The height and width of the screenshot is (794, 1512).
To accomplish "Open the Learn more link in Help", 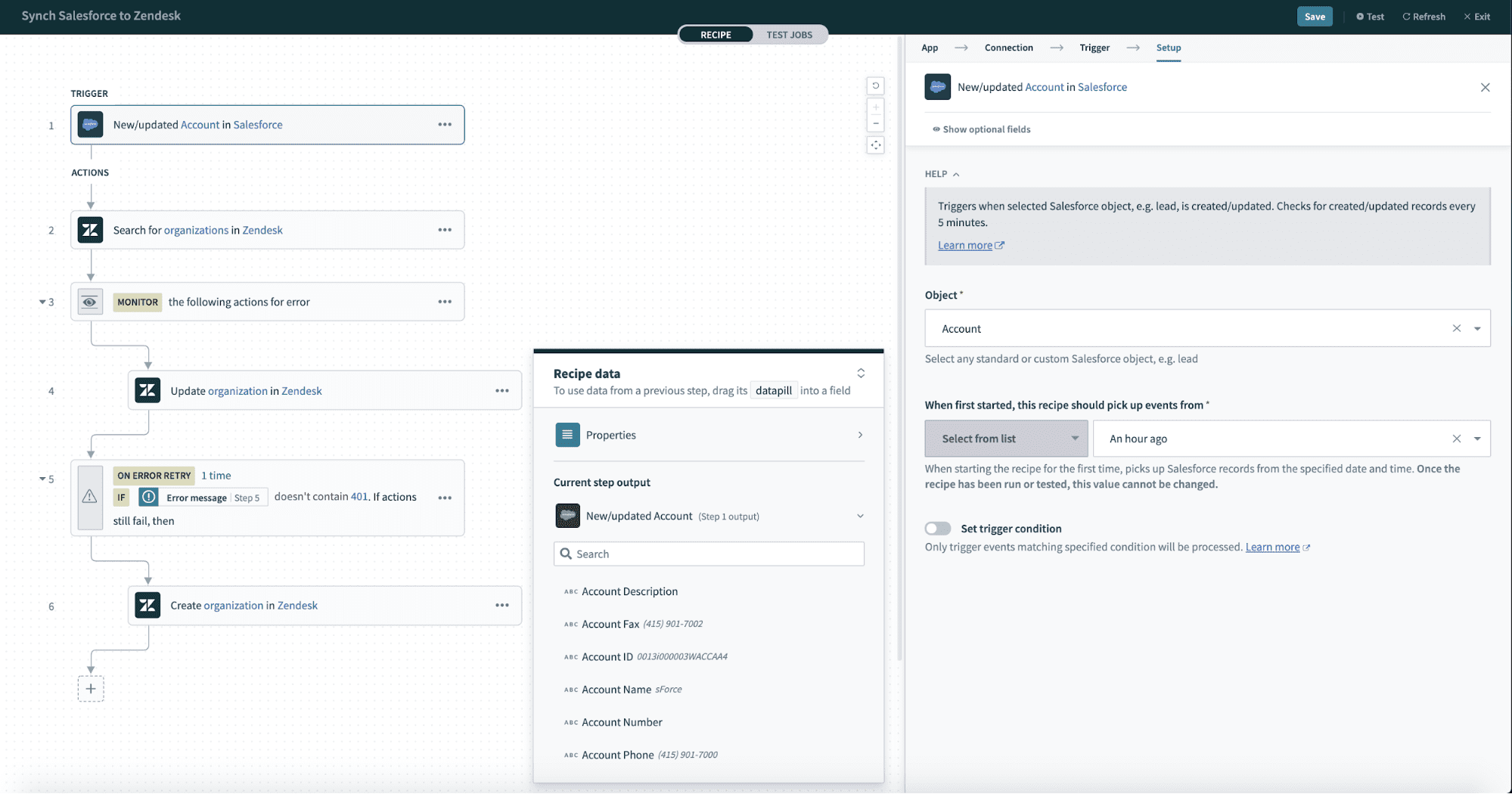I will (x=965, y=245).
